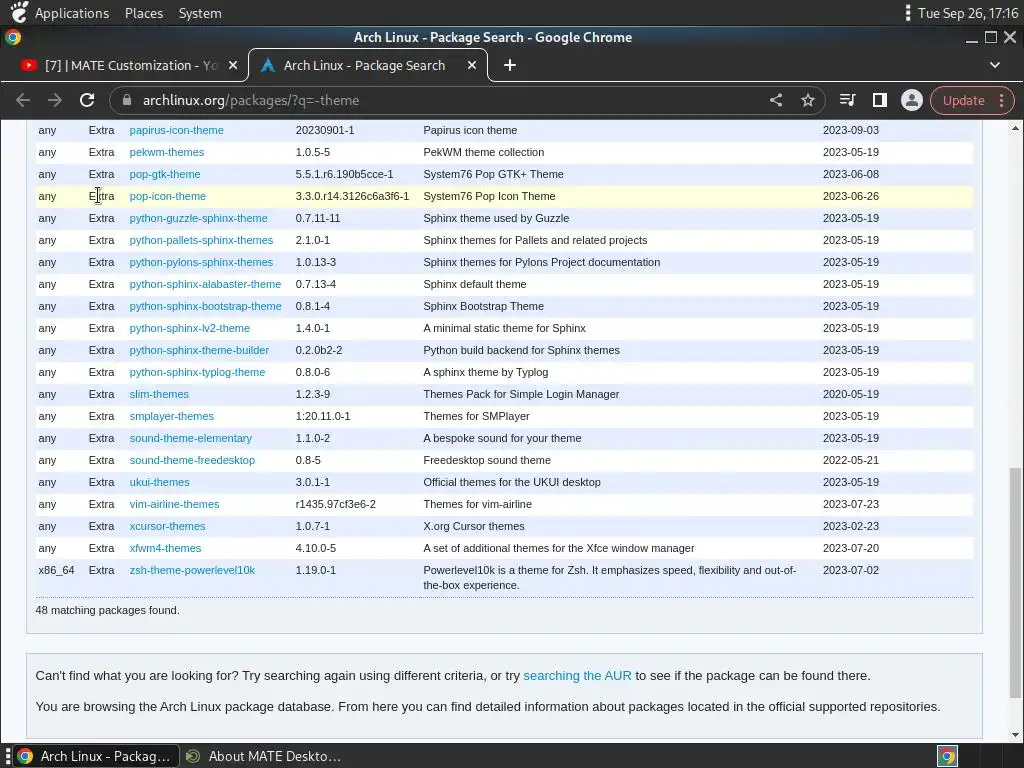Click version r1435.97cf3e6-2 cell
This screenshot has width=1024, height=768.
click(x=336, y=504)
